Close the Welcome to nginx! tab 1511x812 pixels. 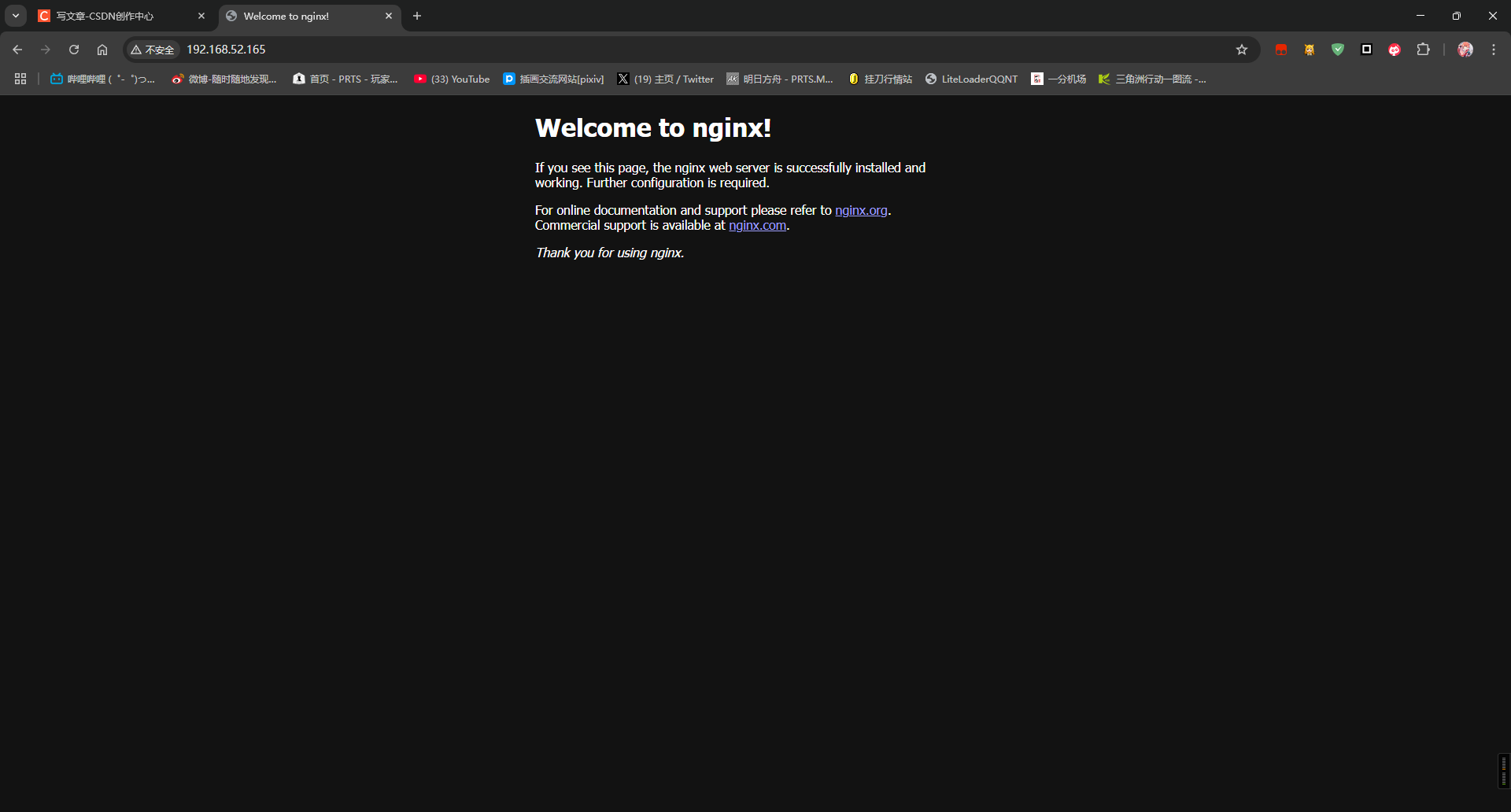pos(389,16)
